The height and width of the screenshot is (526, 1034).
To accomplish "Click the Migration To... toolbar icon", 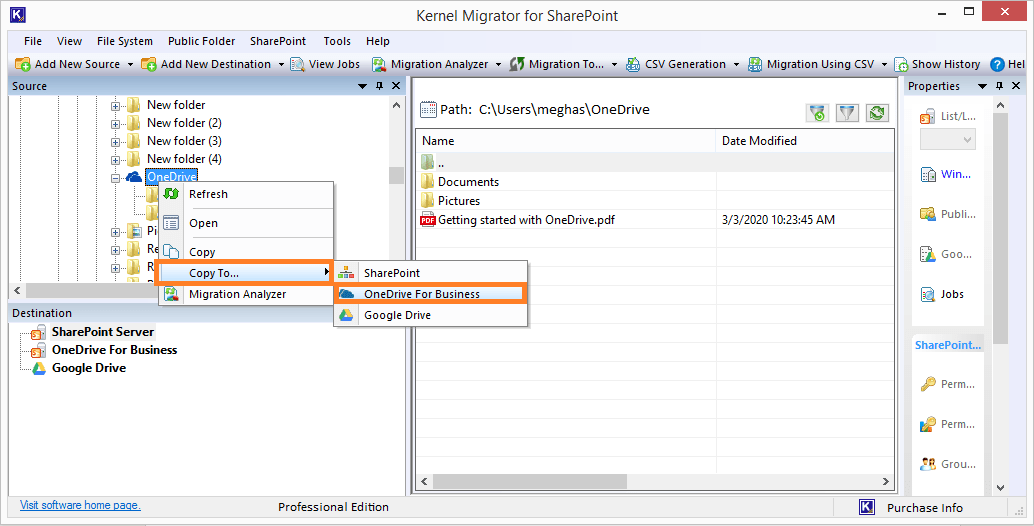I will pos(518,65).
